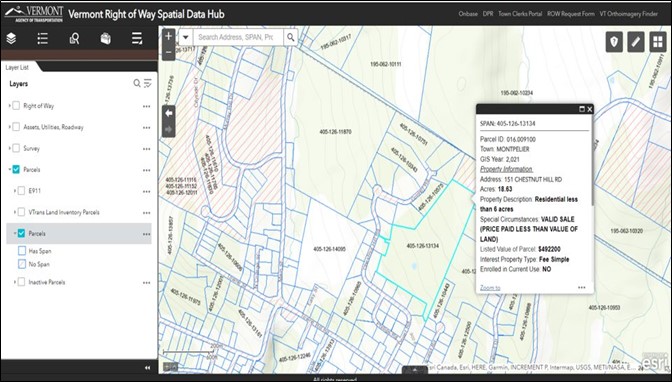Open the clipboard data icon

click(x=105, y=39)
